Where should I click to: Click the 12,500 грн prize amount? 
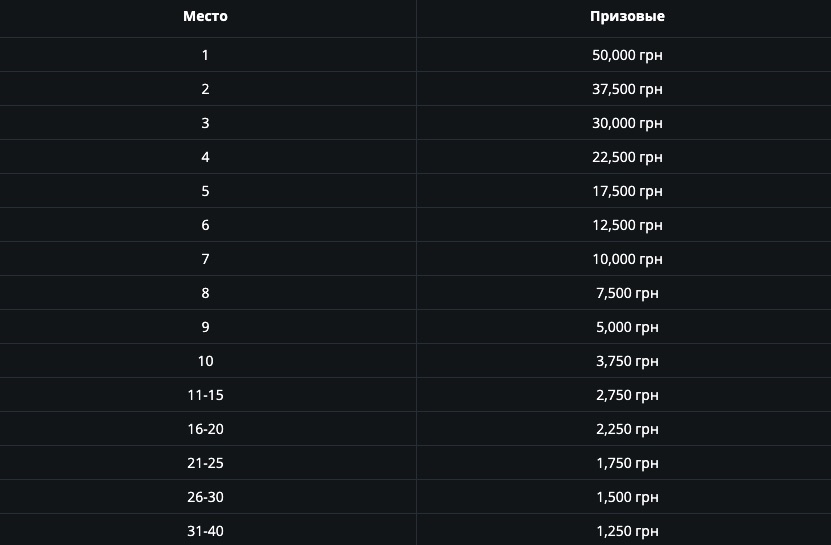pos(627,225)
